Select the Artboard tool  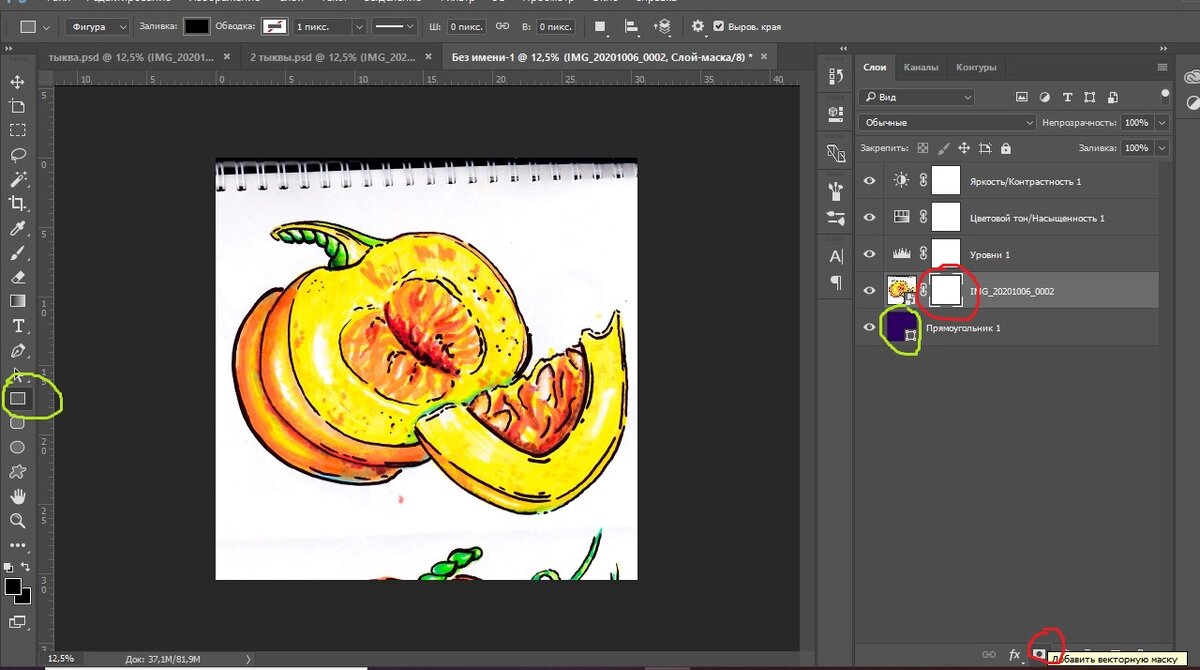[x=17, y=106]
